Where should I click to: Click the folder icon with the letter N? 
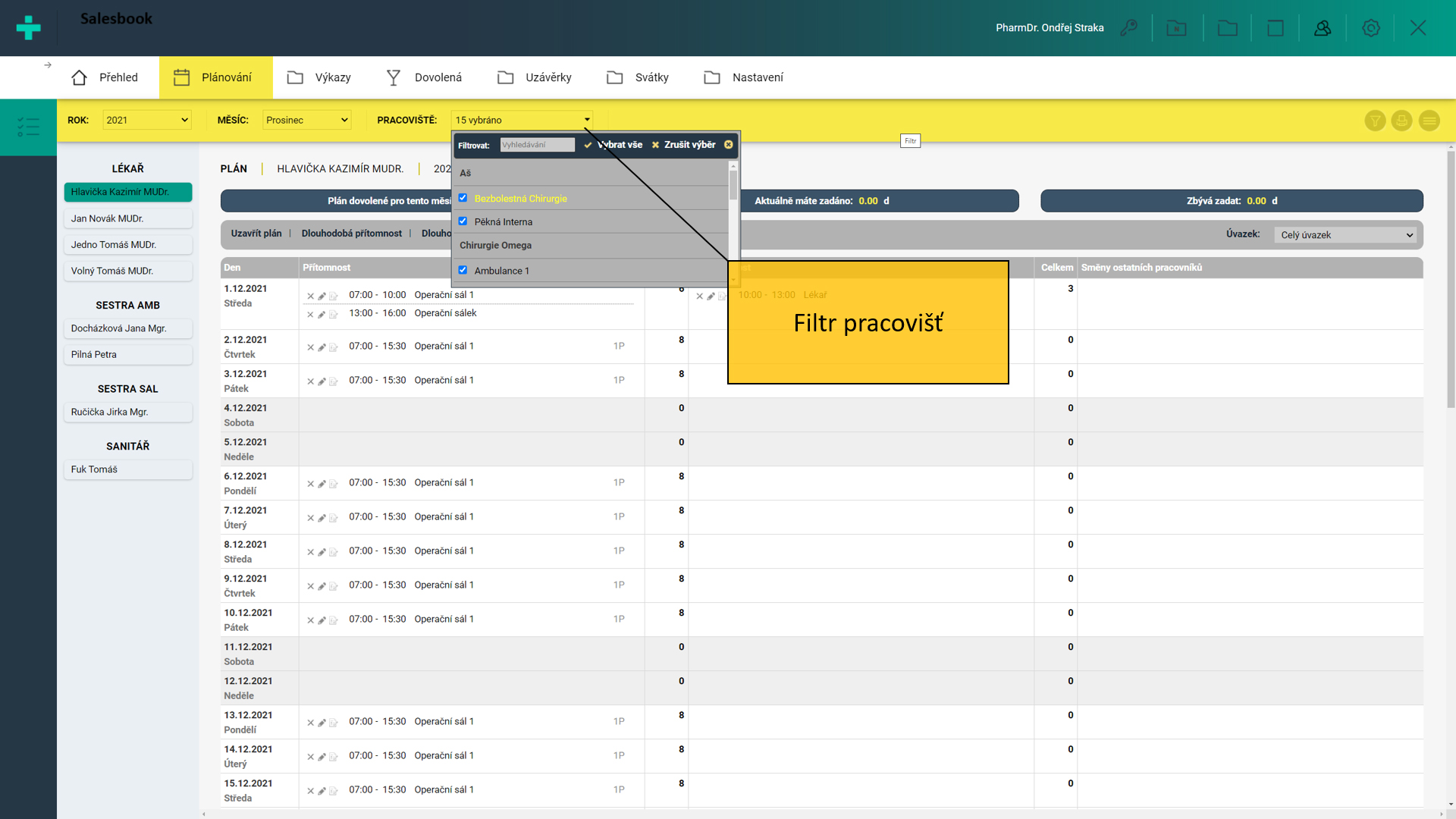coord(1176,28)
